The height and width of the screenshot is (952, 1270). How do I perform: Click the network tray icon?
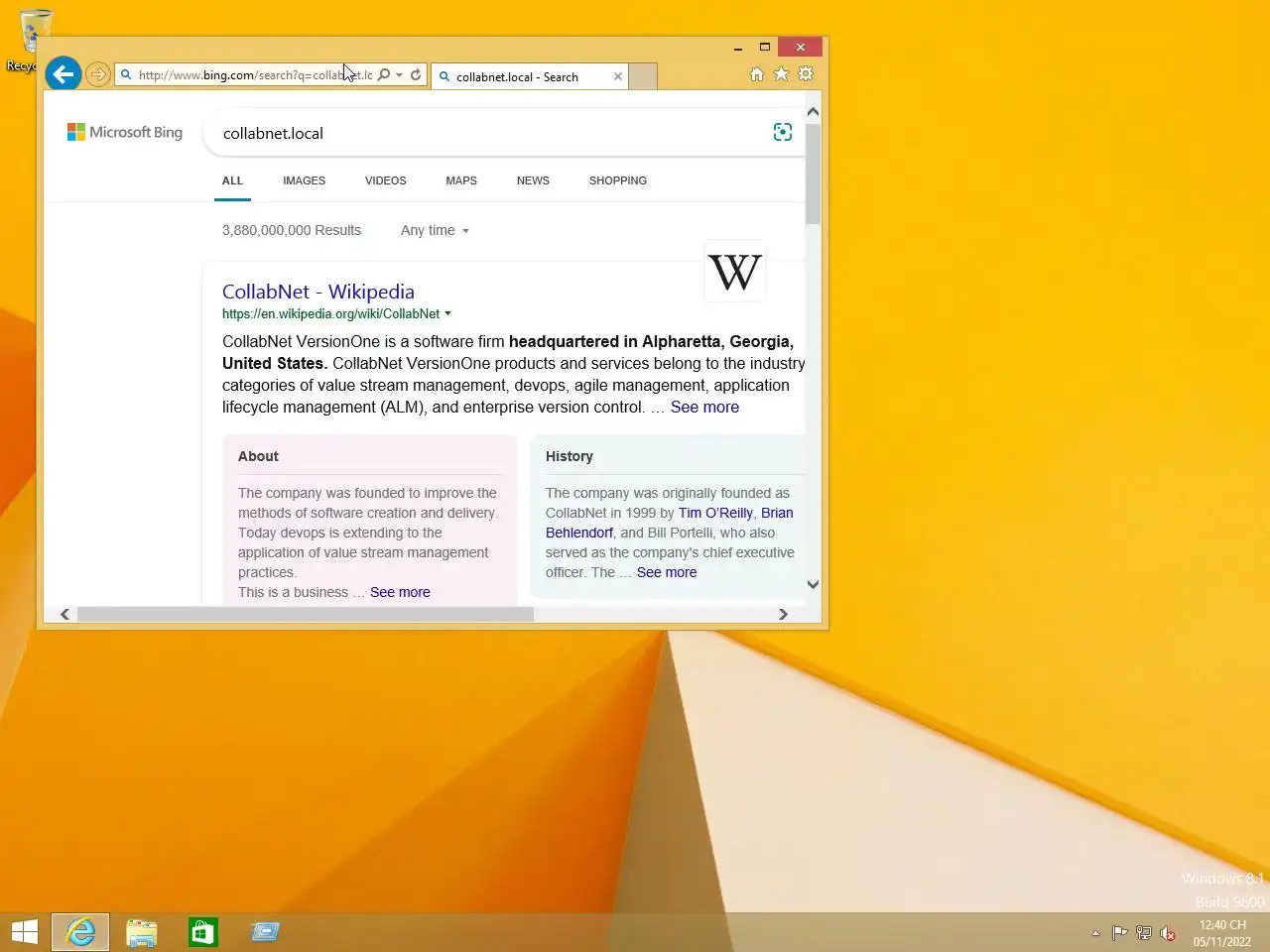click(x=1144, y=933)
